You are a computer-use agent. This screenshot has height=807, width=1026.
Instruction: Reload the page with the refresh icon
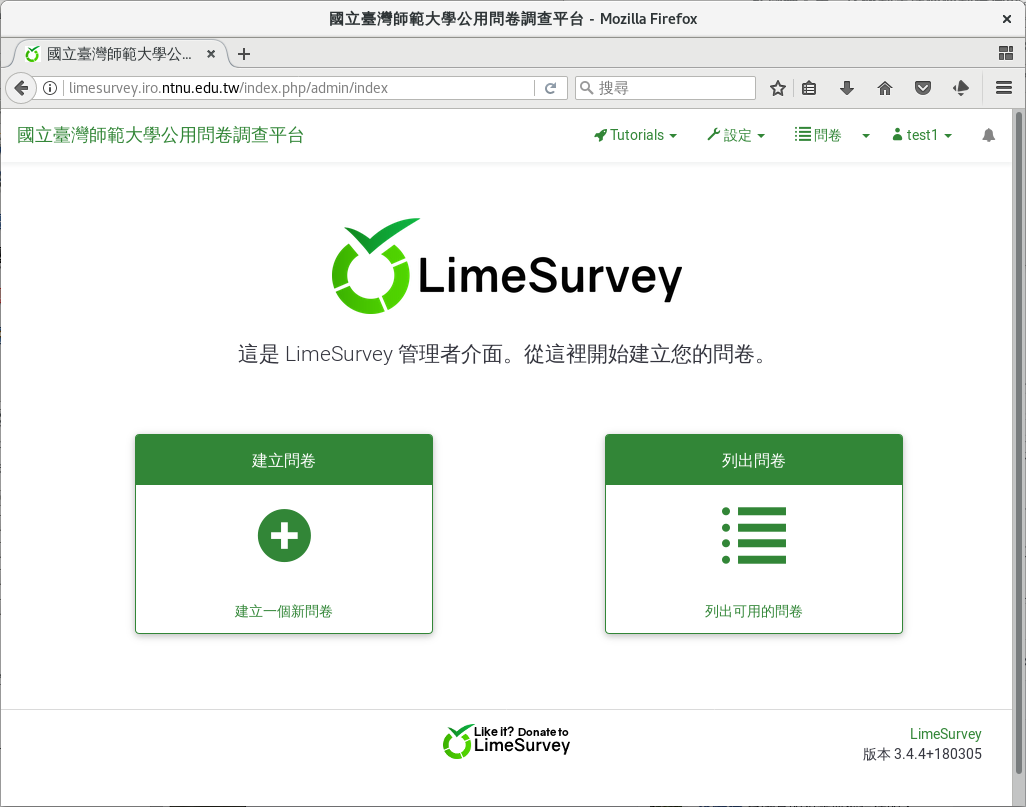pos(551,88)
